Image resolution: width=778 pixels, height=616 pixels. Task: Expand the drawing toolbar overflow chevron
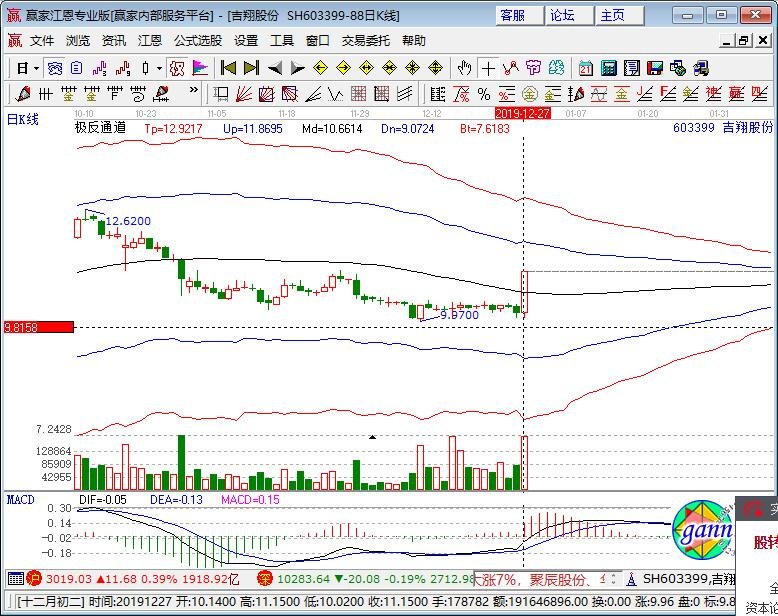click(x=194, y=90)
